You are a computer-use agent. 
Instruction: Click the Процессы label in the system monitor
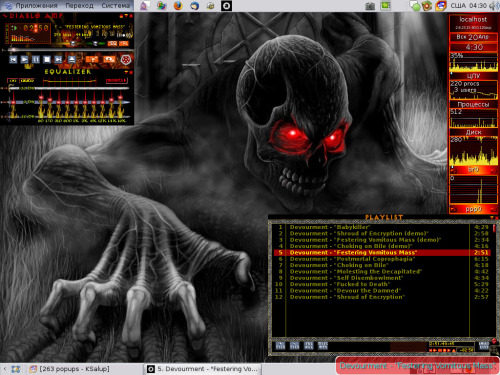(473, 104)
